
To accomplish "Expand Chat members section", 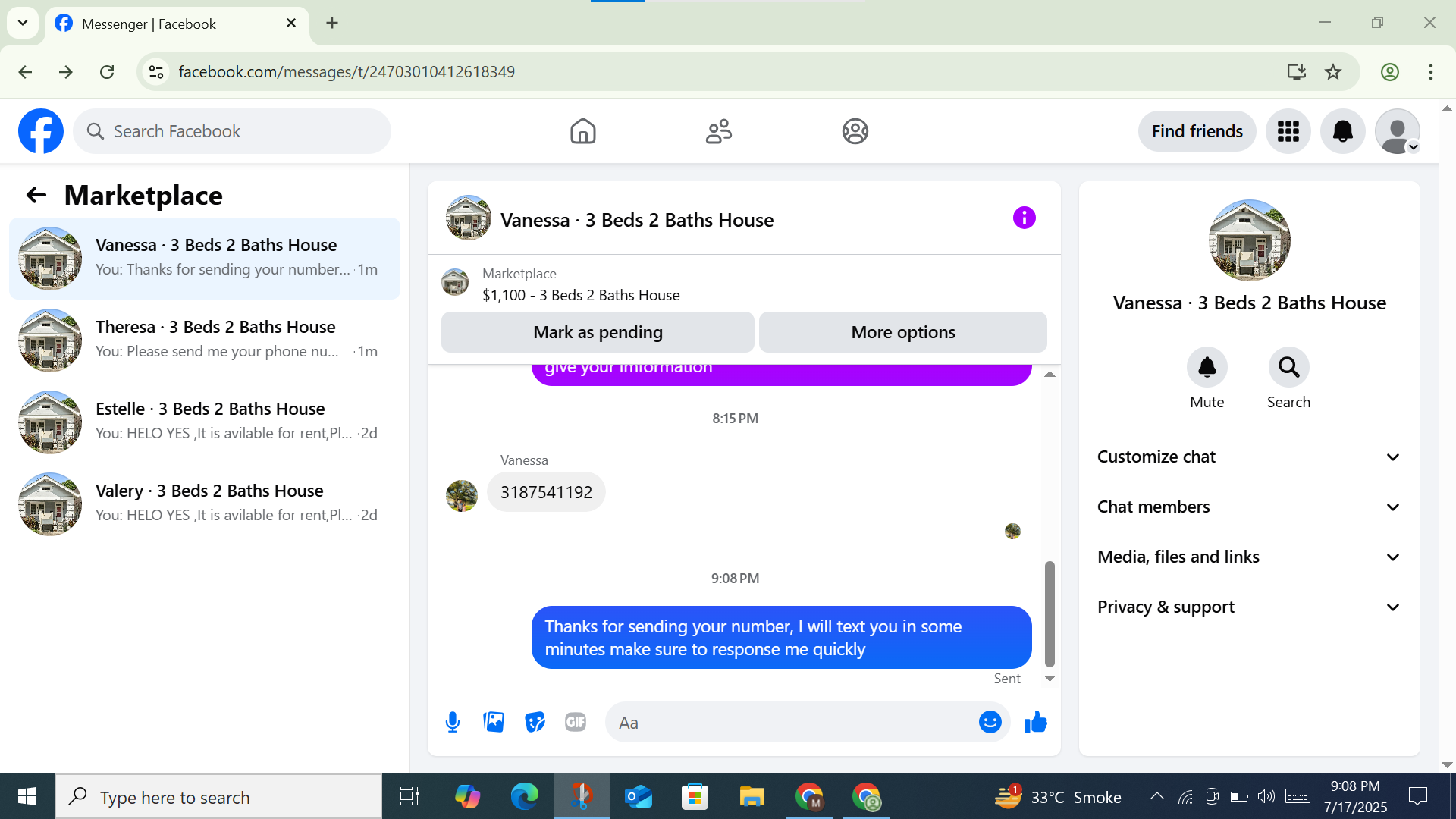I will pos(1249,507).
